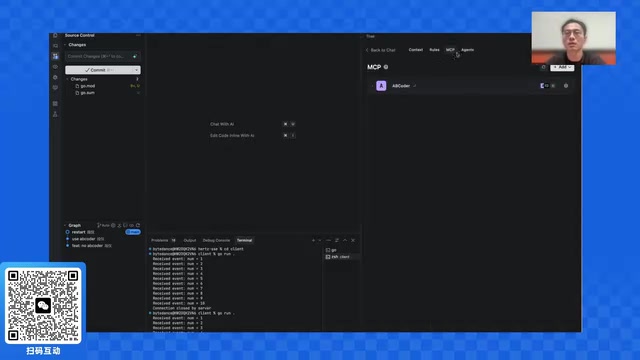This screenshot has width=640, height=360.
Task: Go Back to Chat
Action: tap(380, 50)
